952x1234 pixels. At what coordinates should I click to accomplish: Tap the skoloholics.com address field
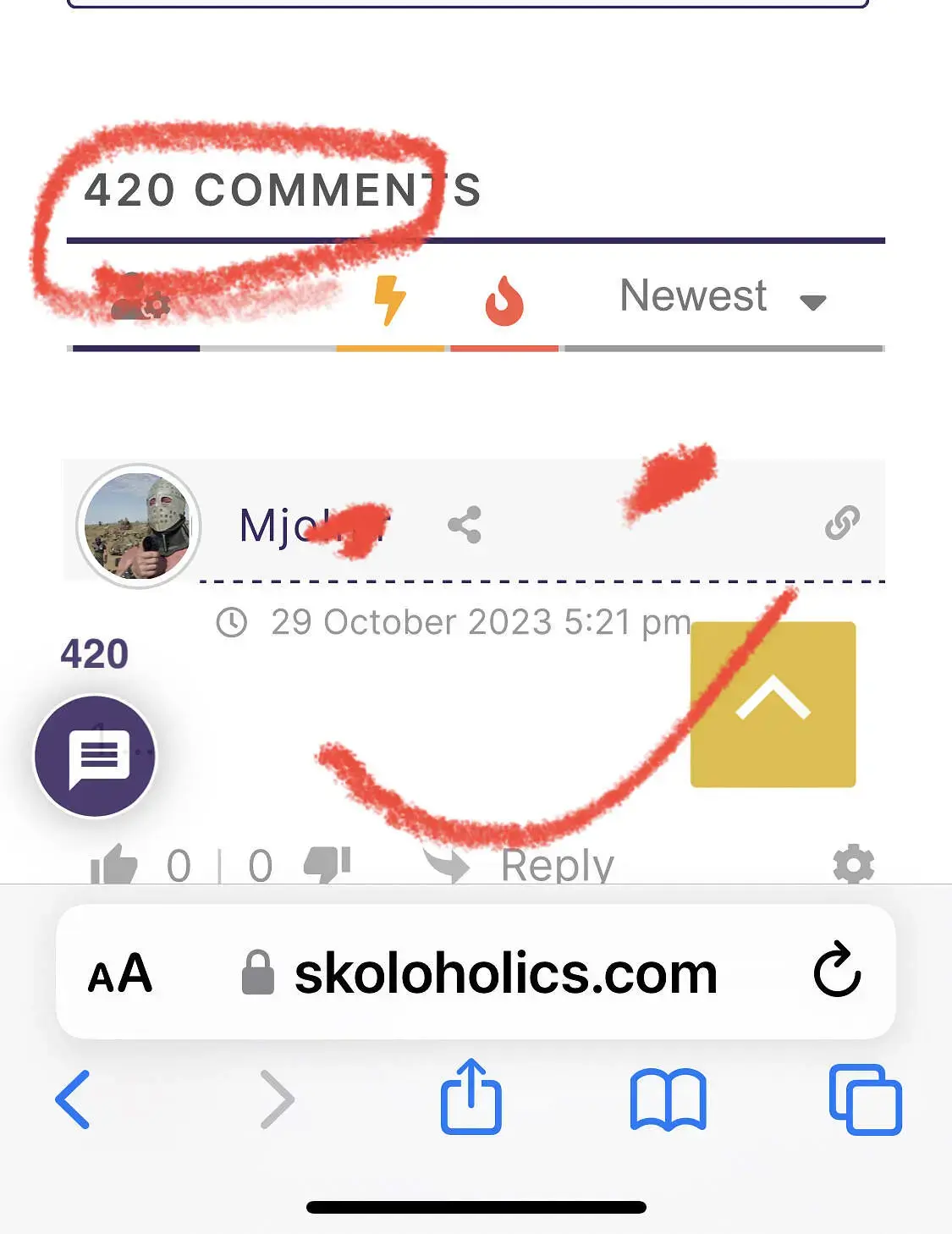click(476, 972)
